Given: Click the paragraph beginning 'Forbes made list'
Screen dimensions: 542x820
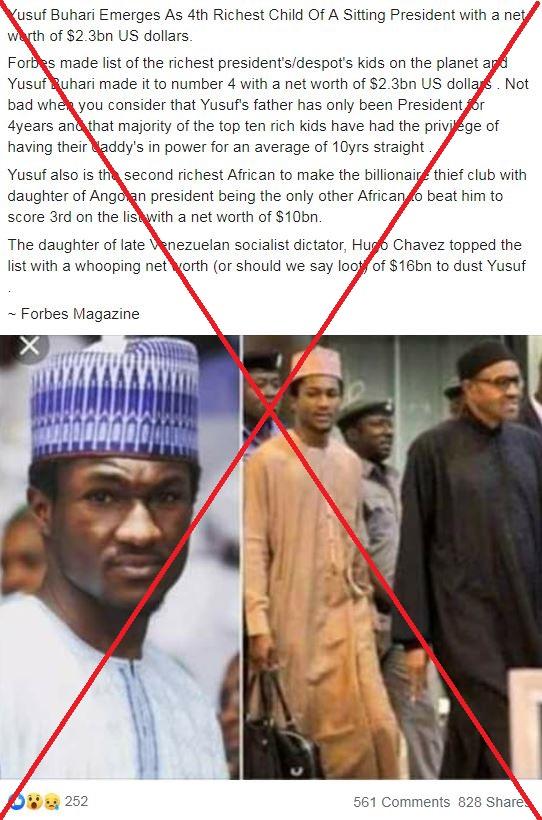Looking at the screenshot, I should click(268, 105).
